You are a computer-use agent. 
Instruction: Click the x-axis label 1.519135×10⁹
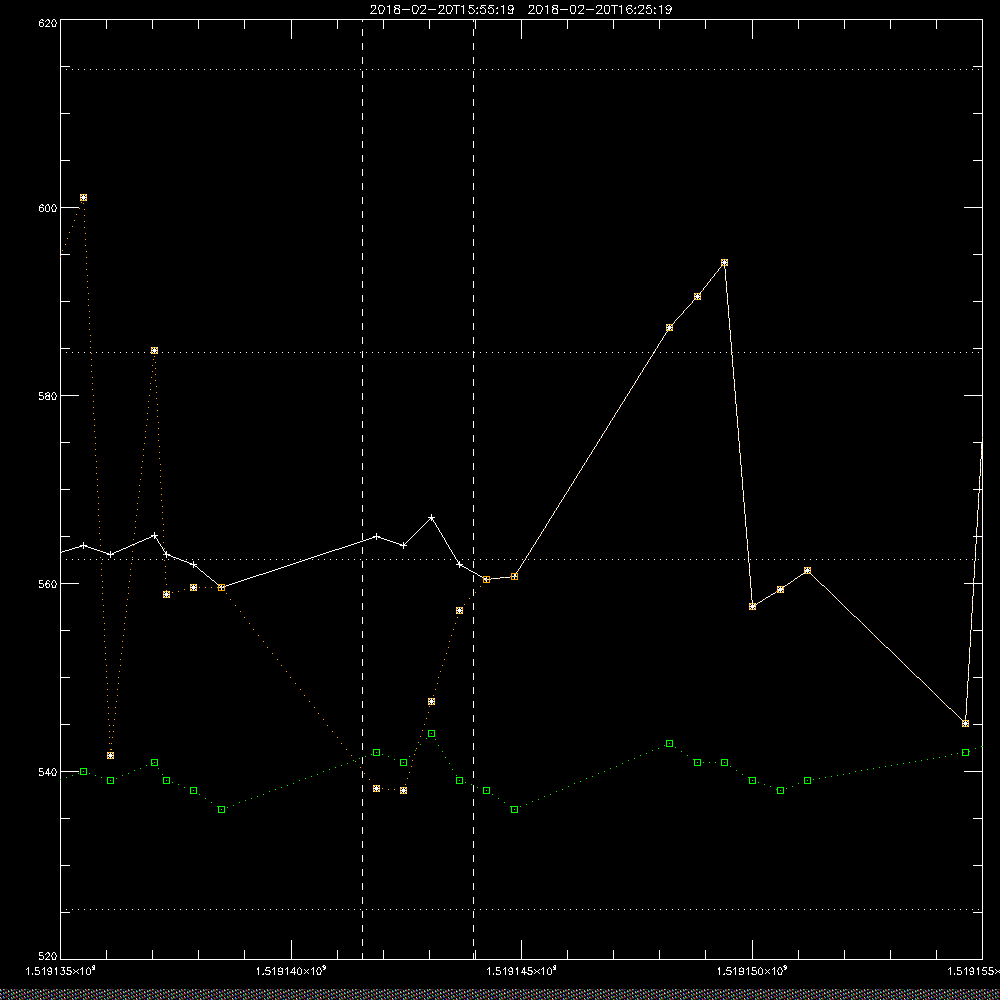(61, 971)
